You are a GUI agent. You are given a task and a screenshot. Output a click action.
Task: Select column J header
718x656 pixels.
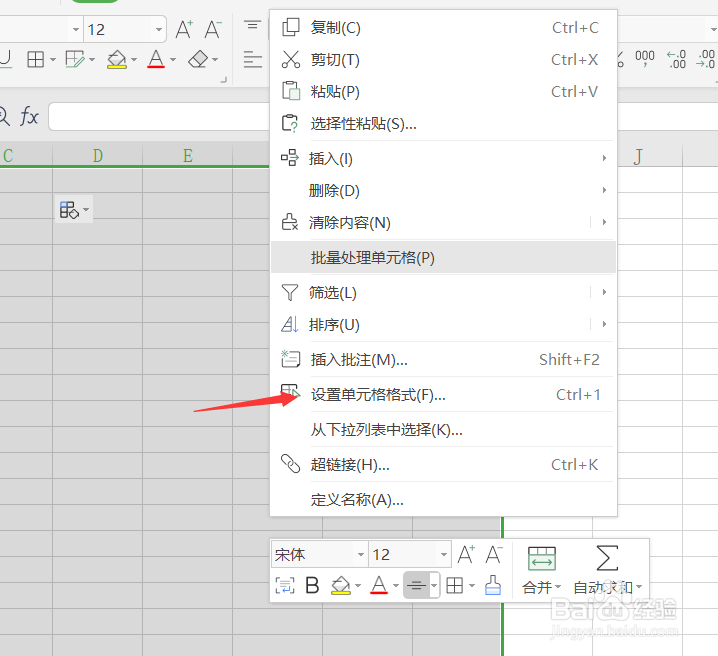click(638, 157)
